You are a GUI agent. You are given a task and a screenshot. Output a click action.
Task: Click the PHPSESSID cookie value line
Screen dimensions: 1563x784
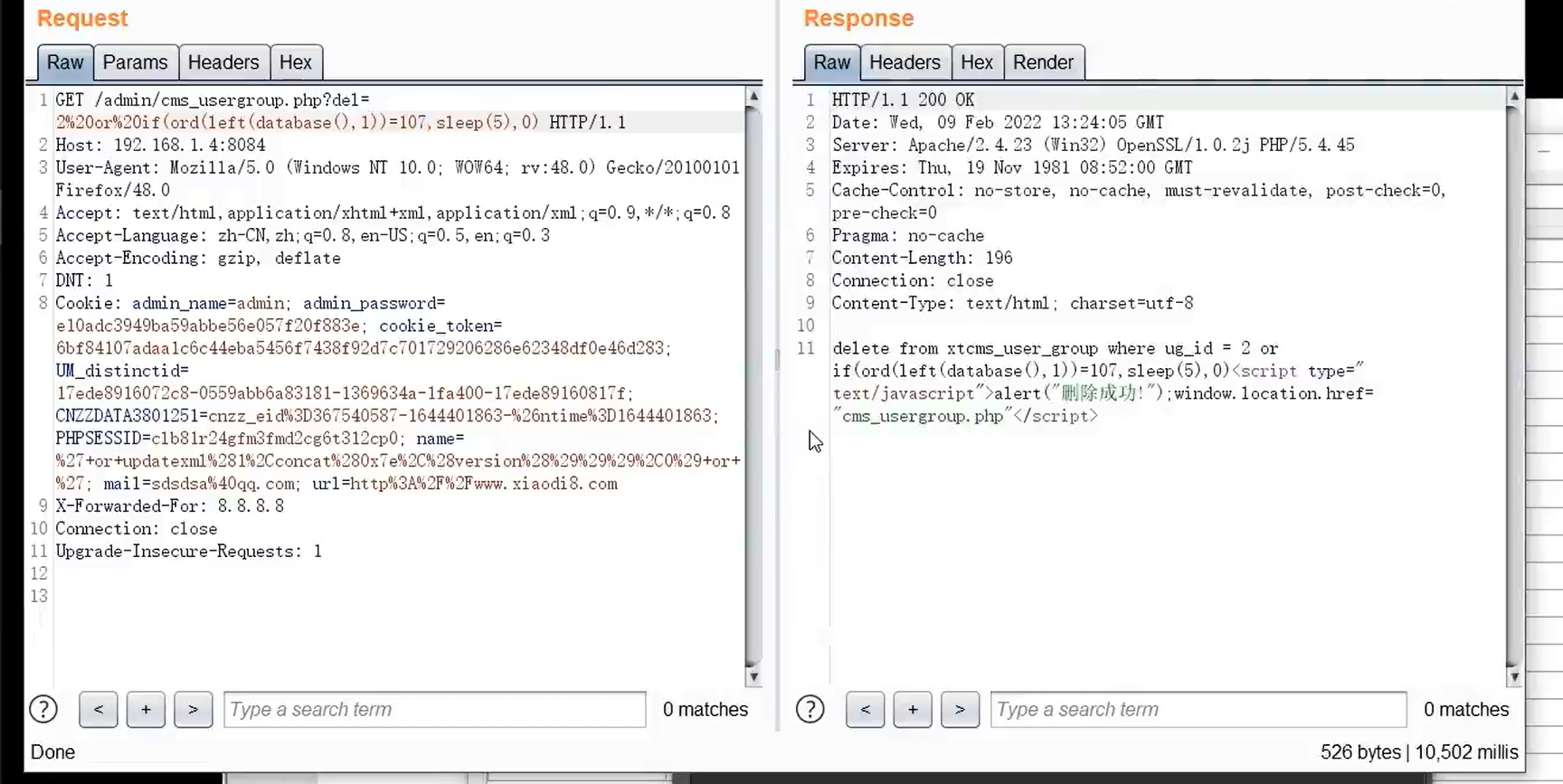pos(260,439)
